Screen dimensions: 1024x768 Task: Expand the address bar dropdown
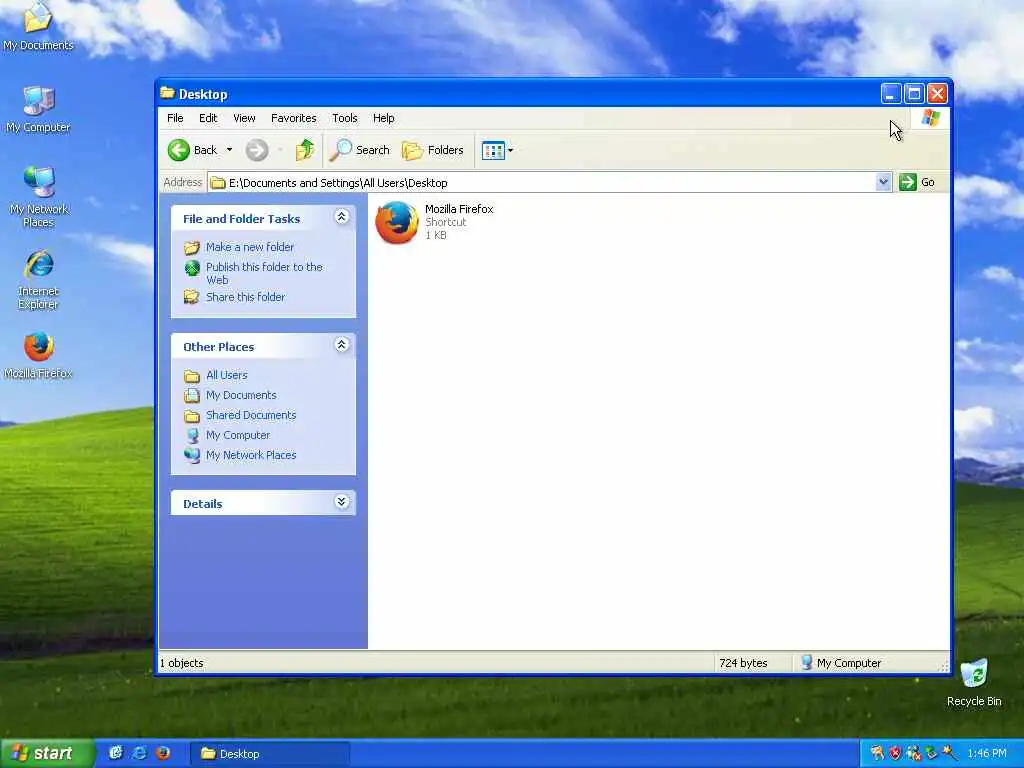click(883, 182)
